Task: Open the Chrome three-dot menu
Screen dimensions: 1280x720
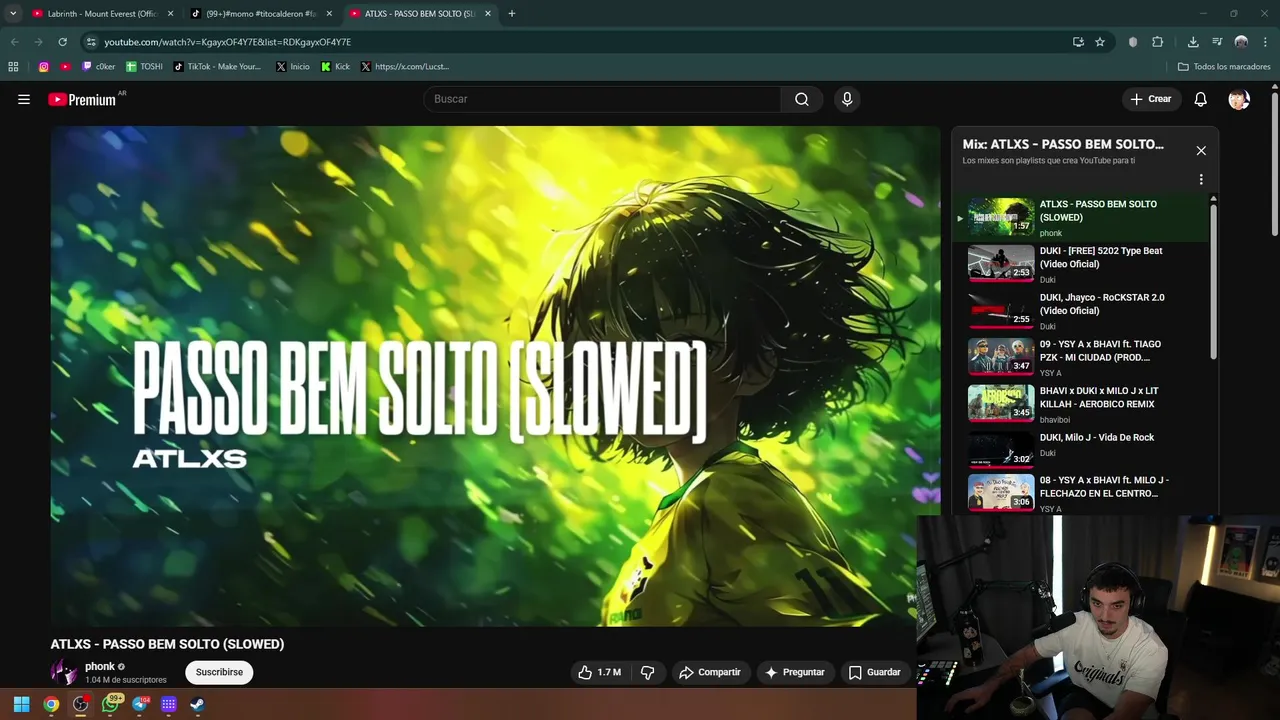Action: 1265,42
